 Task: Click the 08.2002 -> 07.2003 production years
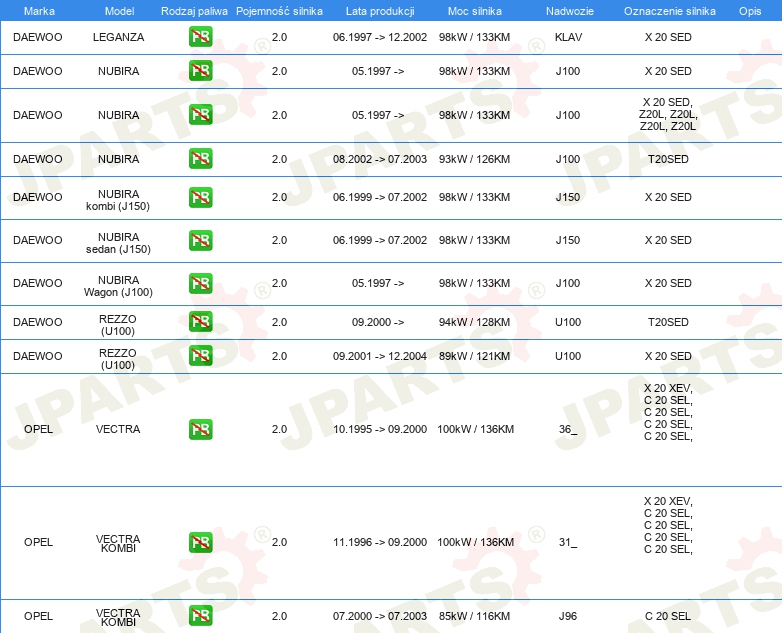[x=380, y=159]
